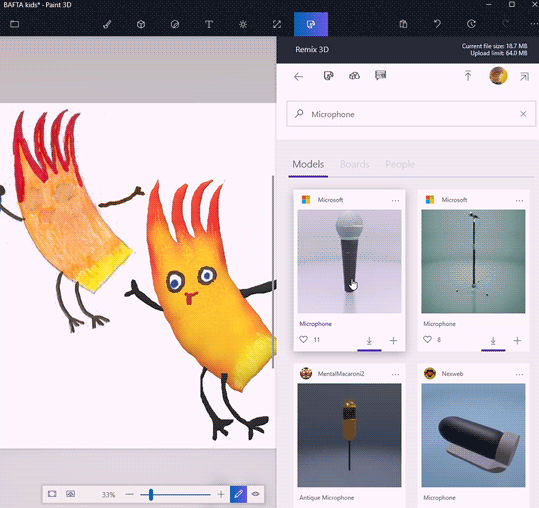Select the Brushes tool icon
The width and height of the screenshot is (539, 508).
pyautogui.click(x=107, y=24)
